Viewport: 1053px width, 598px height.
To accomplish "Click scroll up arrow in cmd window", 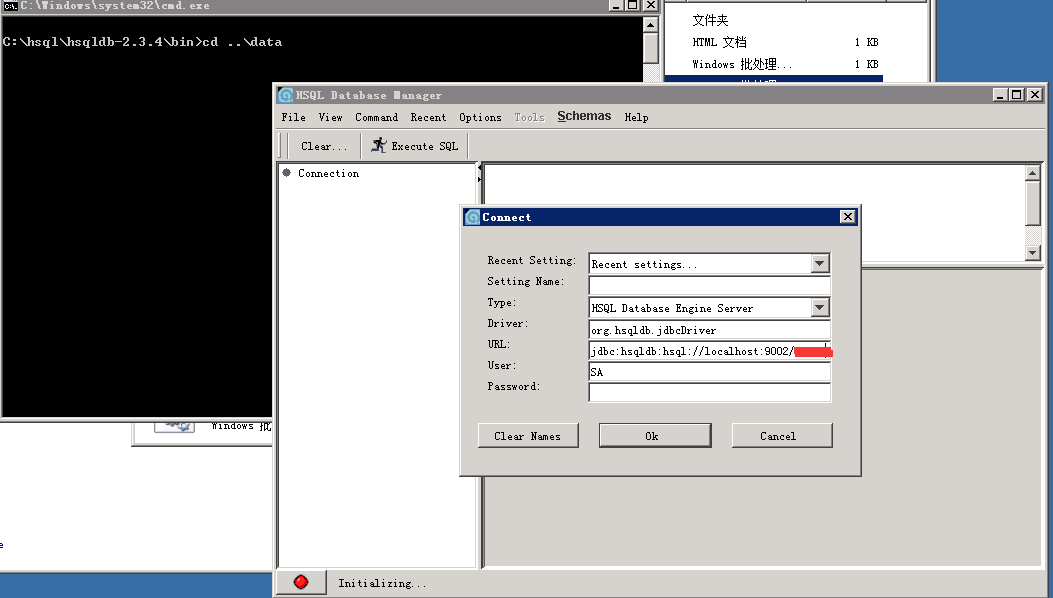I will pos(650,25).
